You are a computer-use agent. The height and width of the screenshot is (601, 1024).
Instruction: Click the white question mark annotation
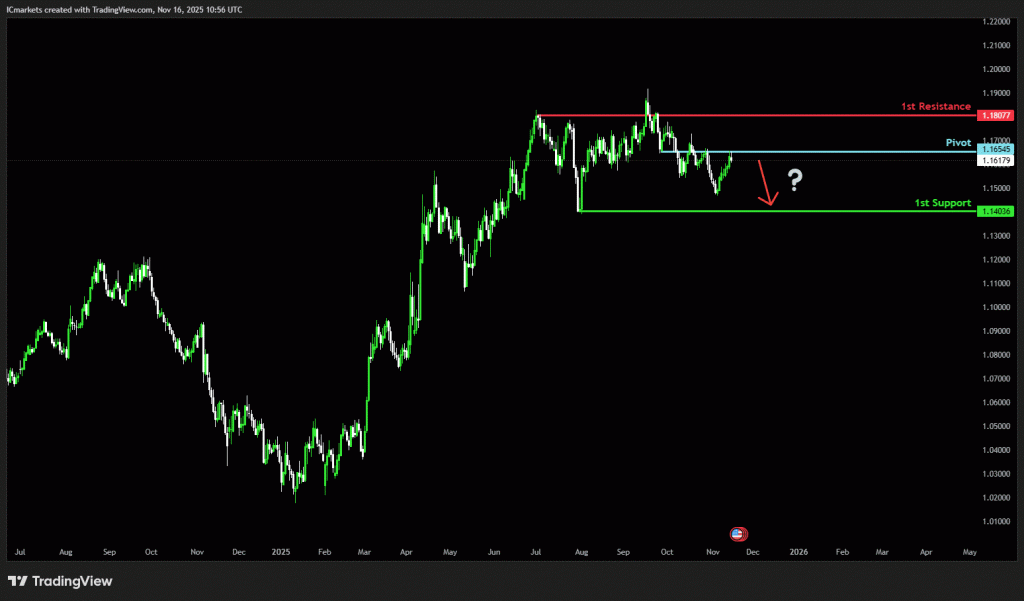[x=795, y=180]
